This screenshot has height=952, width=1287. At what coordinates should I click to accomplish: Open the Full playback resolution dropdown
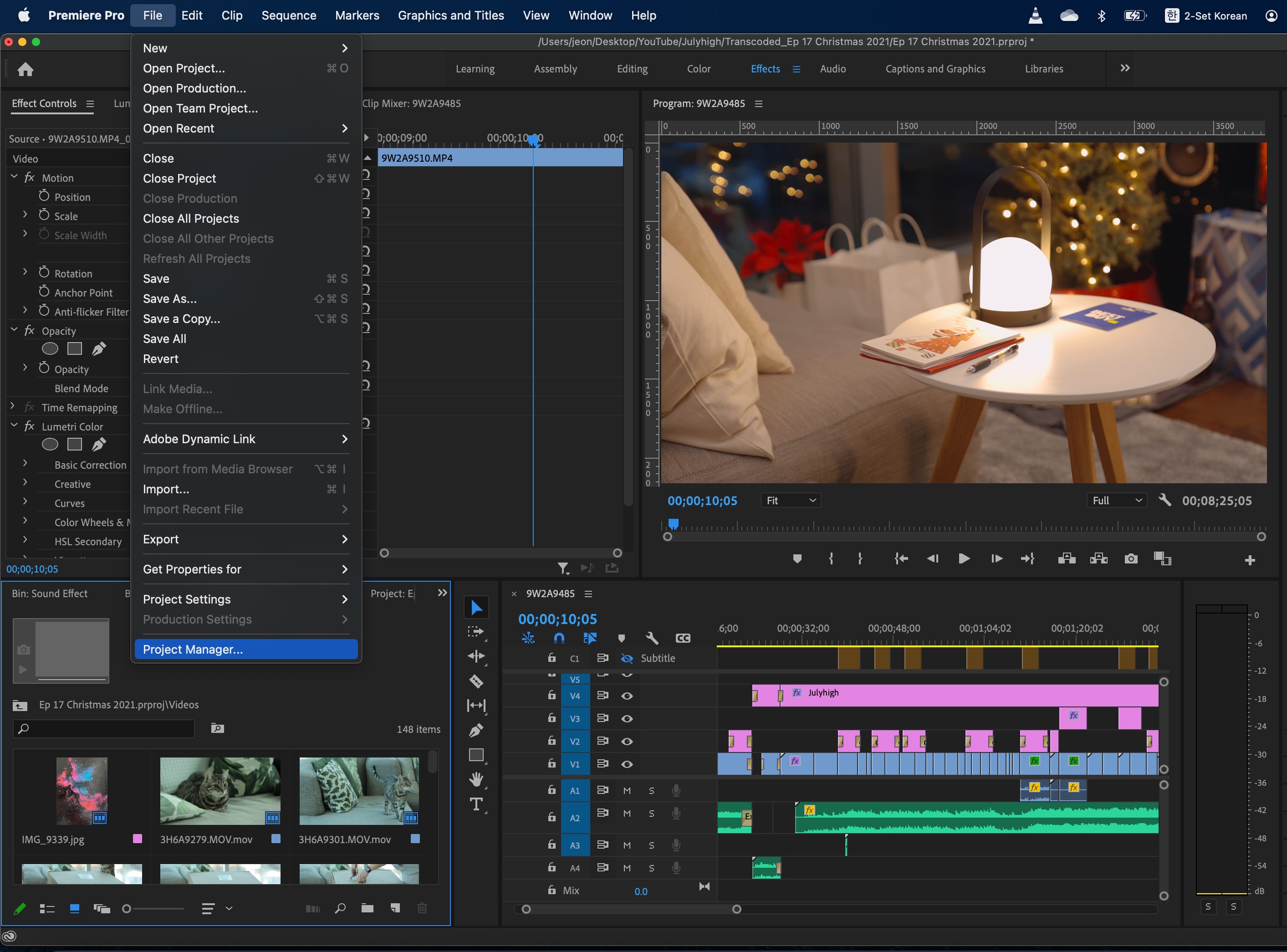pos(1117,500)
